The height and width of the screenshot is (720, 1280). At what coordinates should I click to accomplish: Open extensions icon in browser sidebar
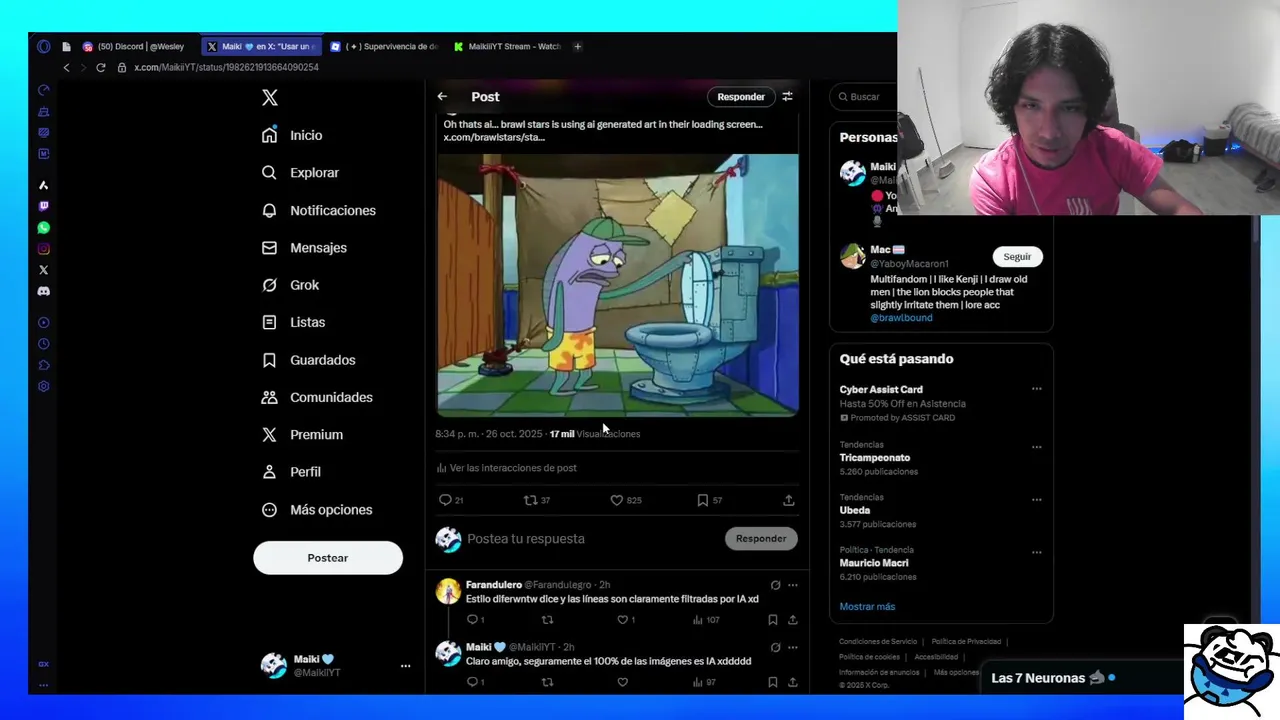pyautogui.click(x=43, y=365)
